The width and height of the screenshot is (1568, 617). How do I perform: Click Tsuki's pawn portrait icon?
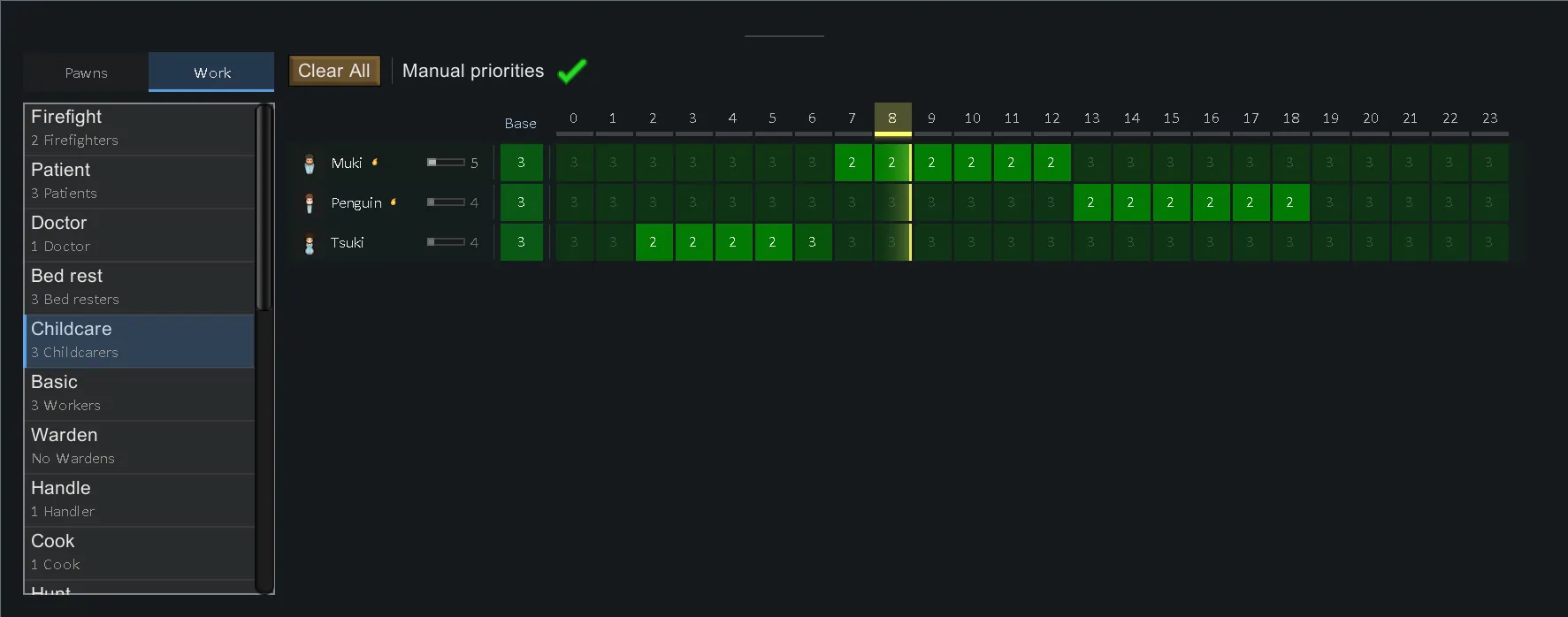click(310, 243)
